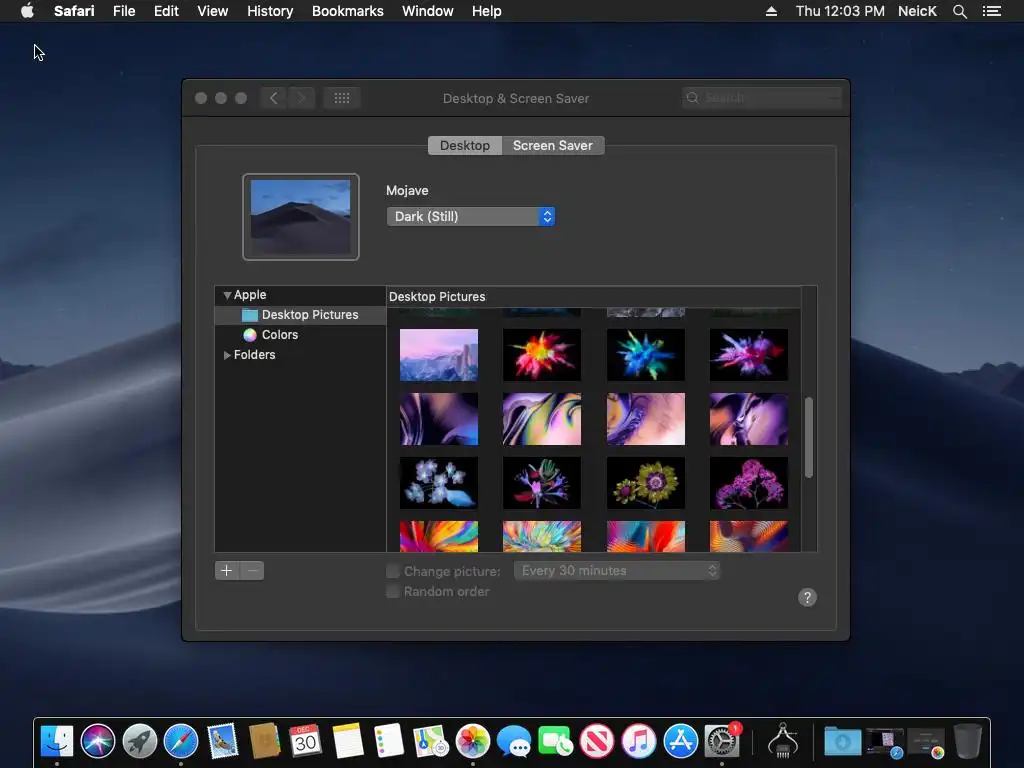Image resolution: width=1024 pixels, height=768 pixels.
Task: Open Launchpad rocket icon in dock
Action: click(140, 741)
